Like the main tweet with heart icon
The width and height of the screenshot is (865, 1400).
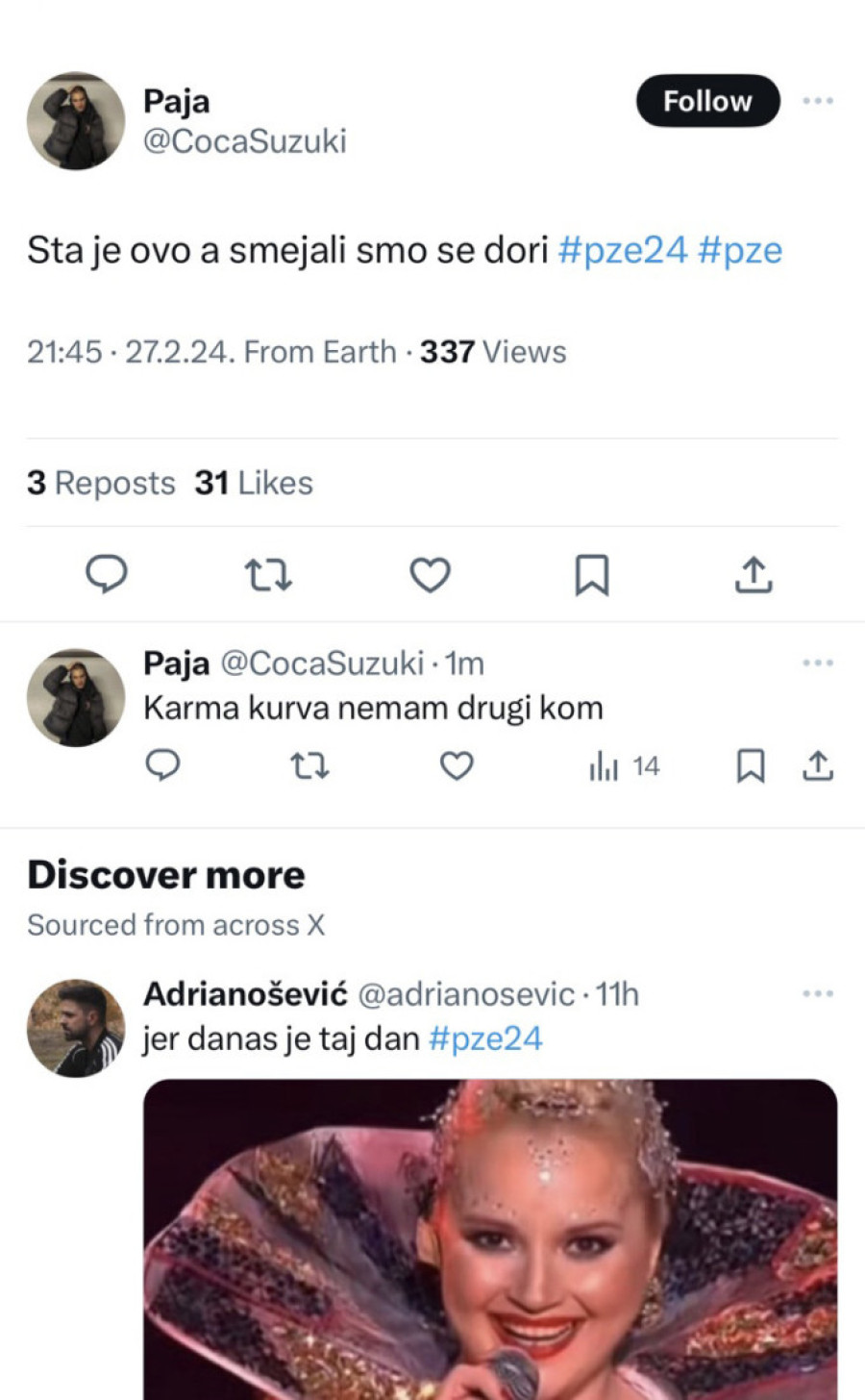click(x=430, y=574)
